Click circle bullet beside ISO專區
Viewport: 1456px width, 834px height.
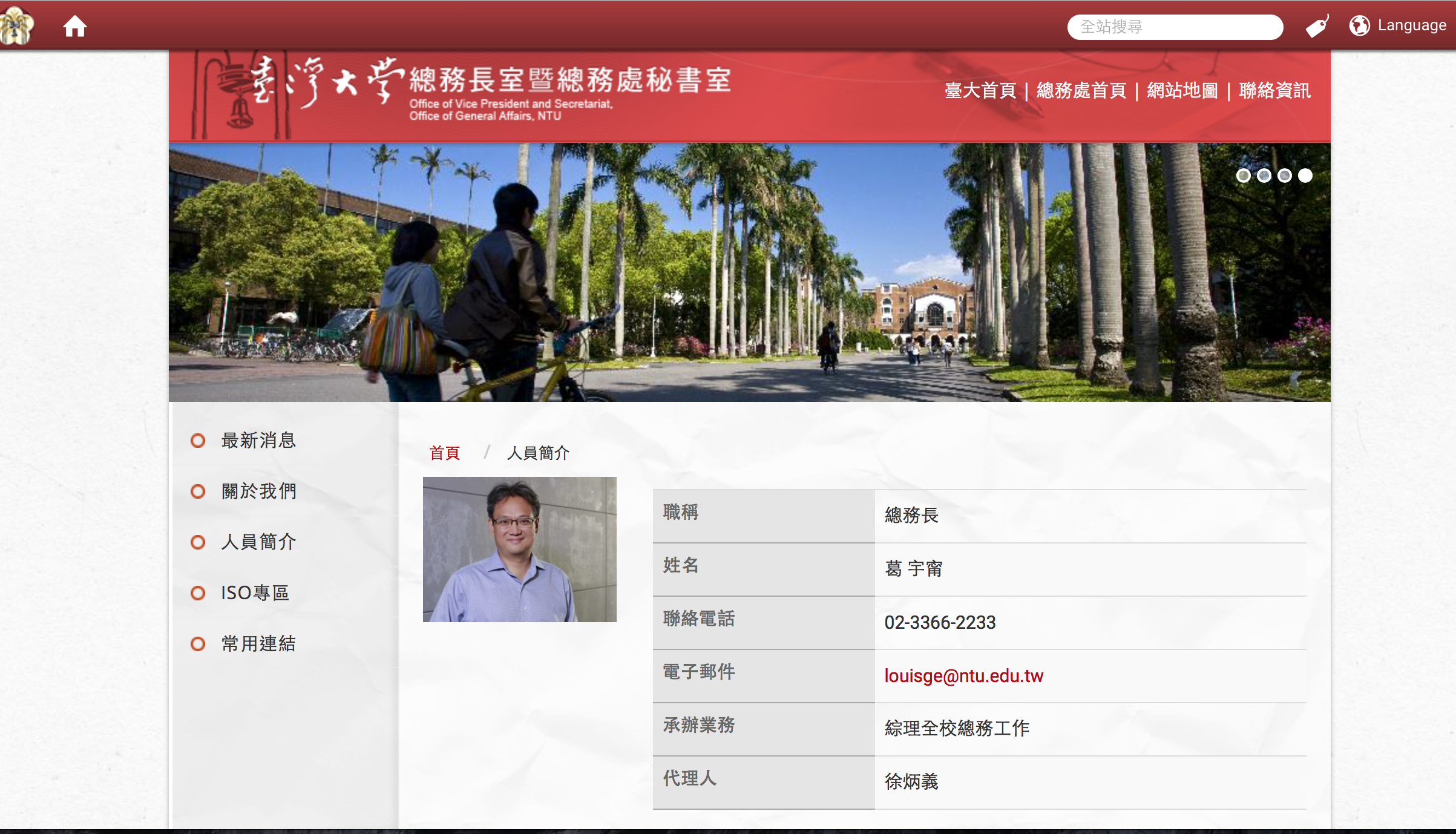point(198,593)
